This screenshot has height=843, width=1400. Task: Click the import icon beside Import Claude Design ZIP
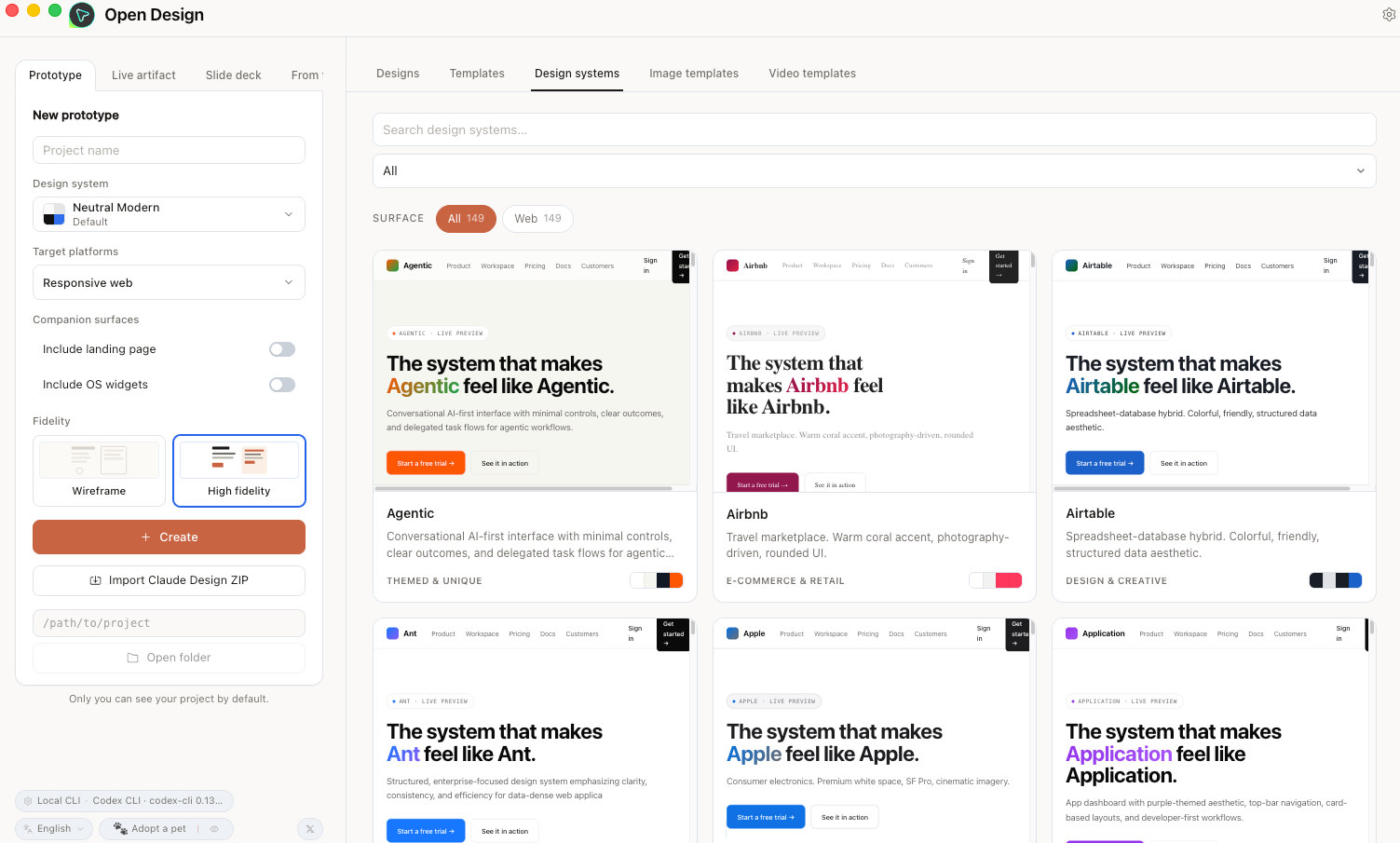pos(95,580)
